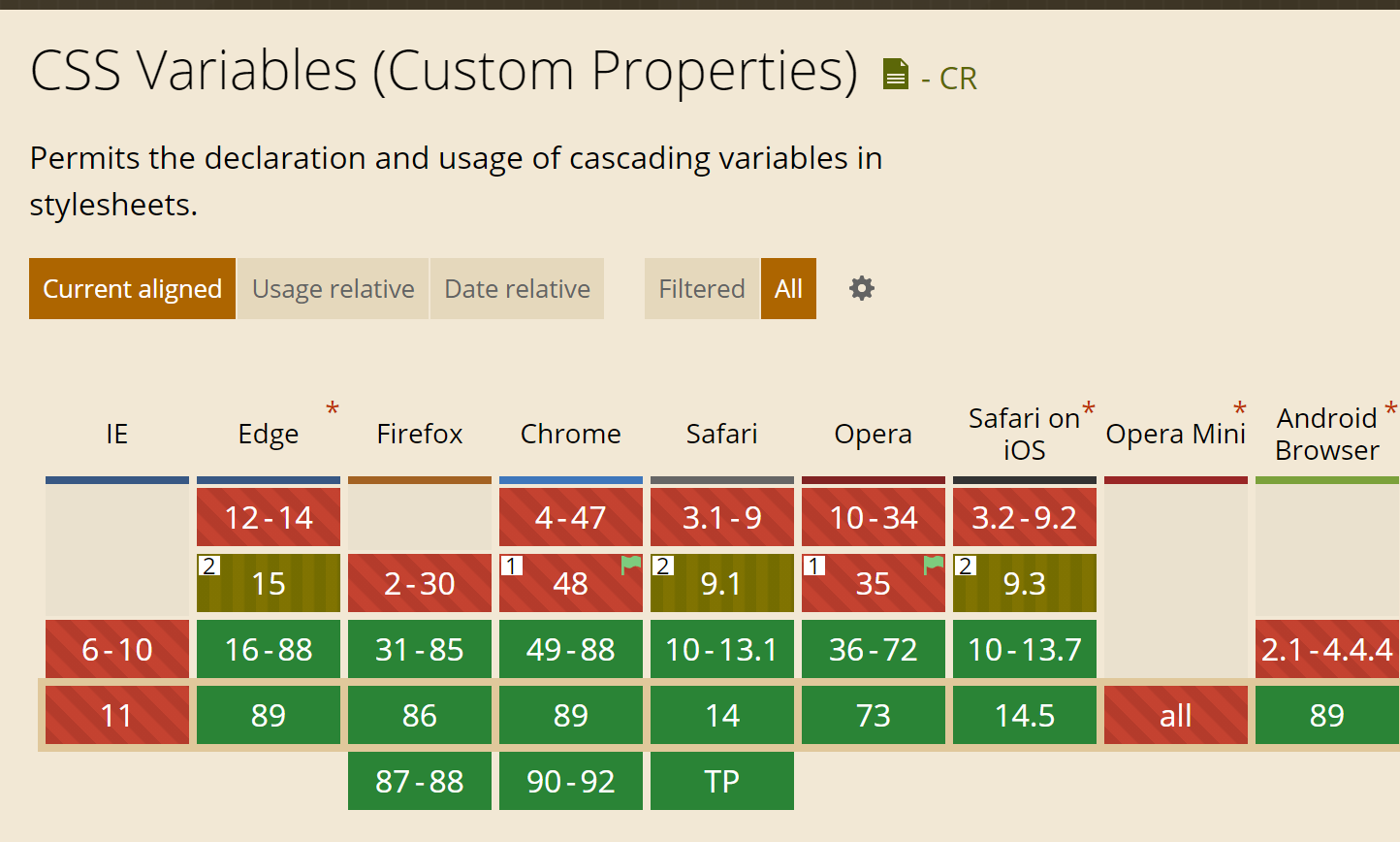
Task: Expand Firefox 87-88 future versions cell
Action: tap(420, 781)
